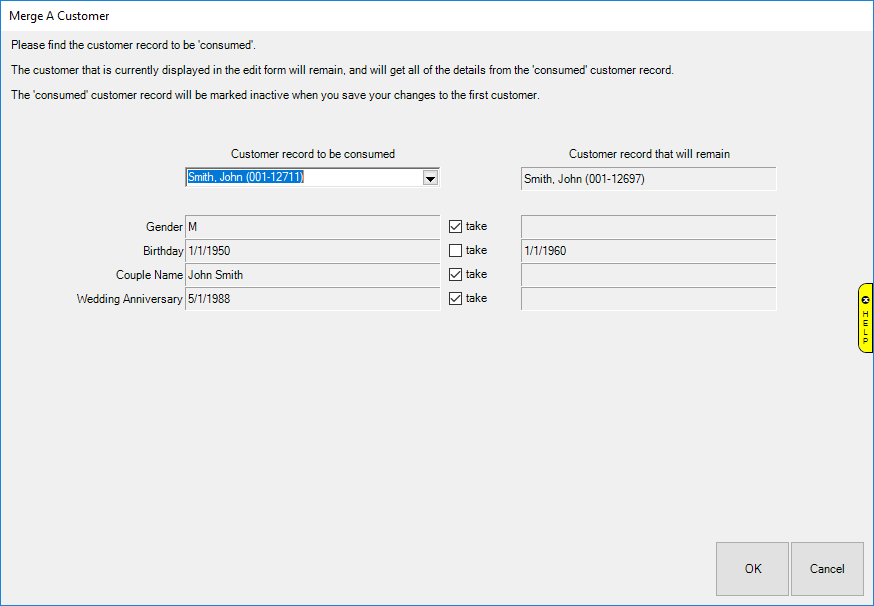This screenshot has height=606, width=874.
Task: Enable the Birthday take checkbox
Action: coord(456,250)
